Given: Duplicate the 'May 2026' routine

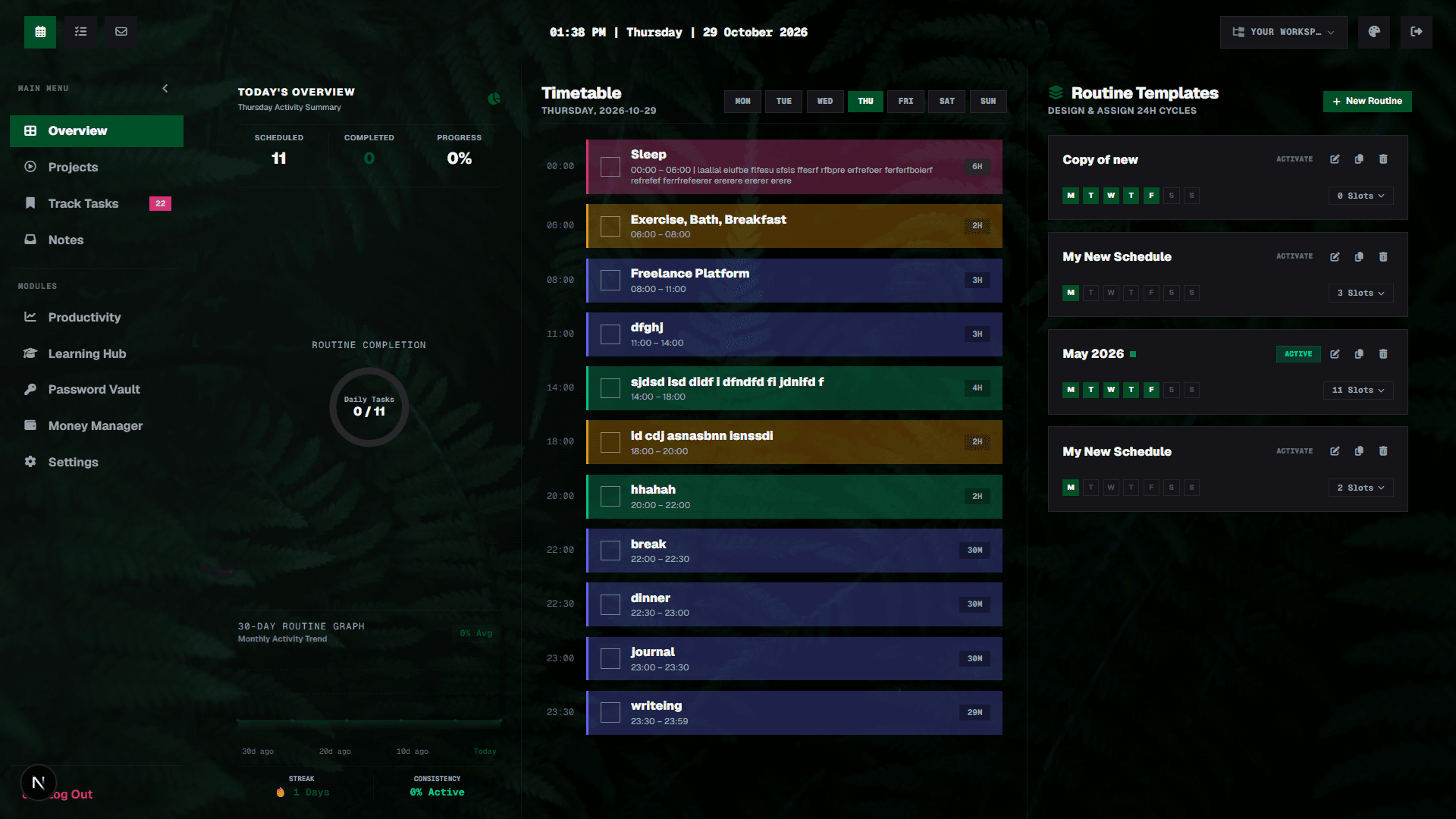Looking at the screenshot, I should [1359, 354].
